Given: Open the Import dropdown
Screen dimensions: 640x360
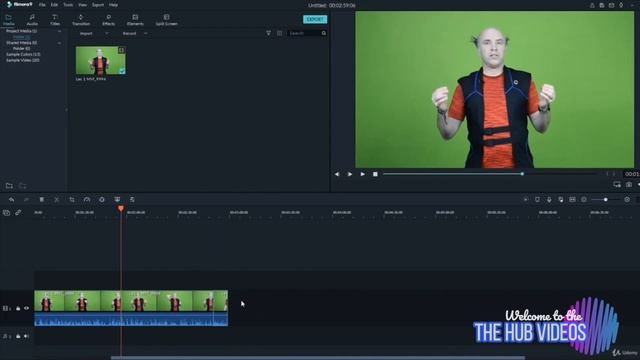Looking at the screenshot, I should click(93, 33).
